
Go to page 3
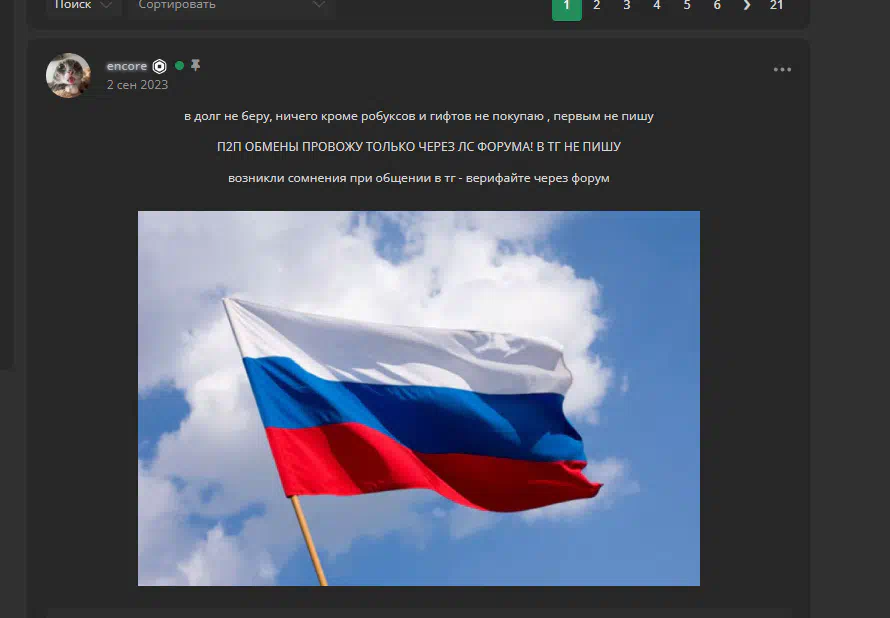(x=627, y=6)
